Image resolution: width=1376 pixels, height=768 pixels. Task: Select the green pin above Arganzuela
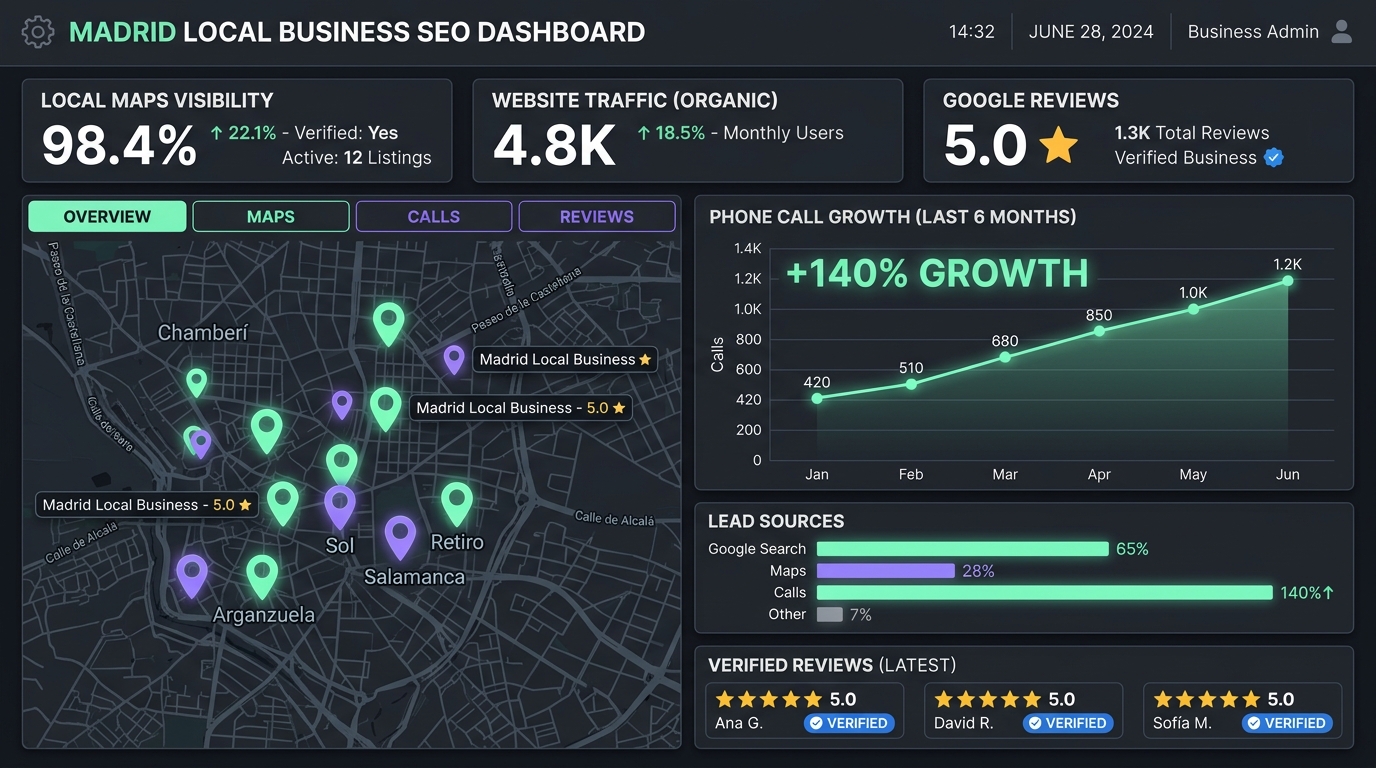coord(262,576)
